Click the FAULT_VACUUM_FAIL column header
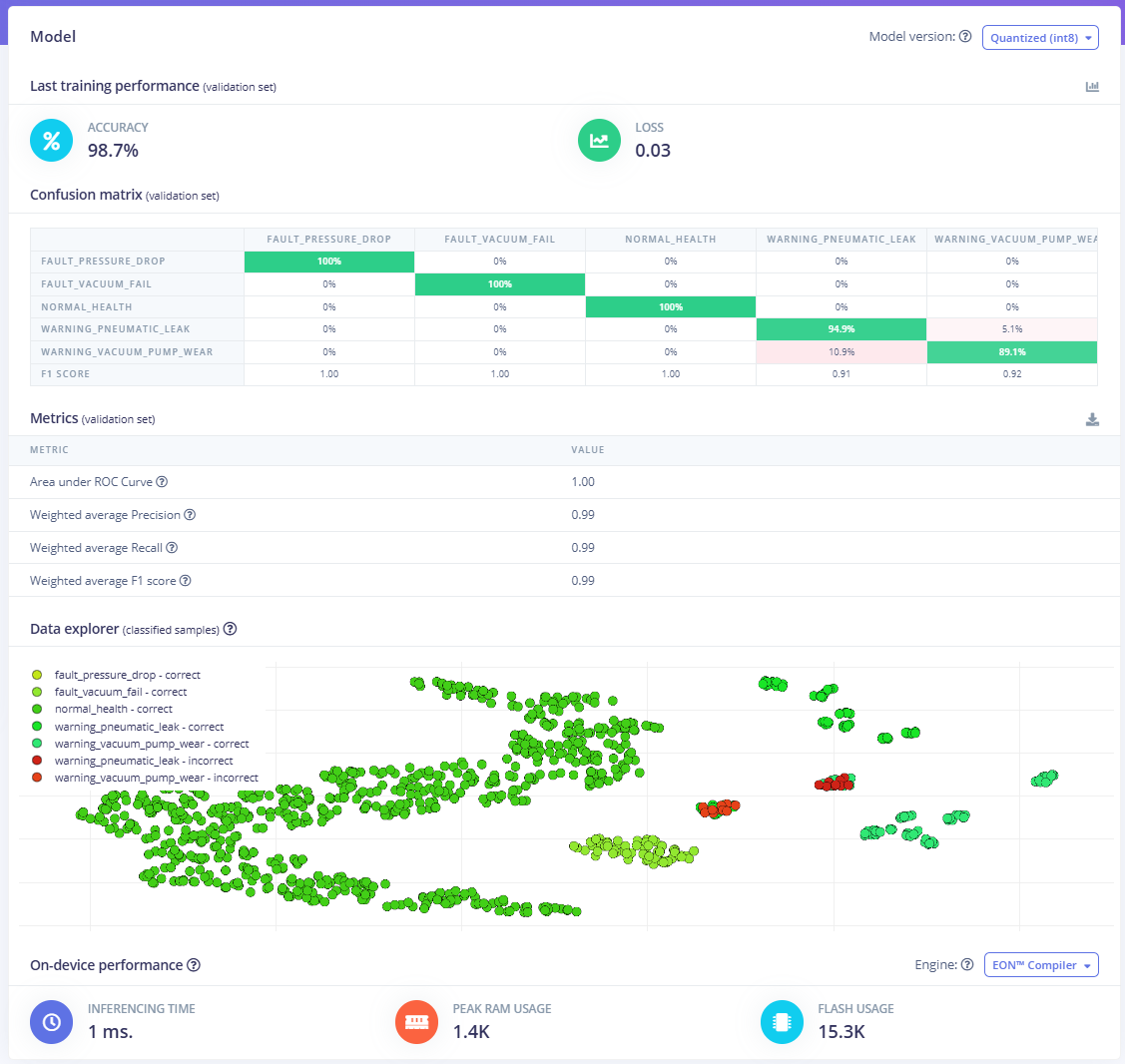 pos(500,240)
